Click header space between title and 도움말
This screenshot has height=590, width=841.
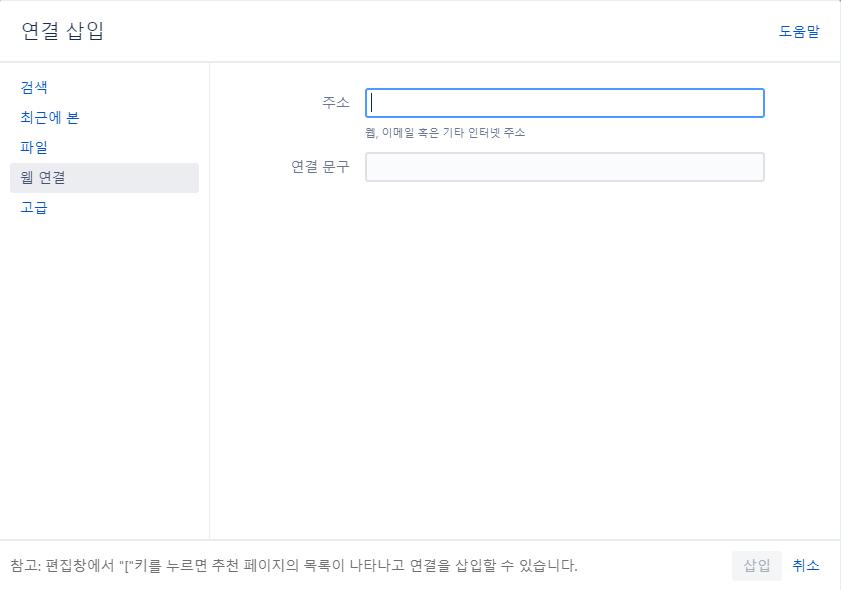point(440,31)
